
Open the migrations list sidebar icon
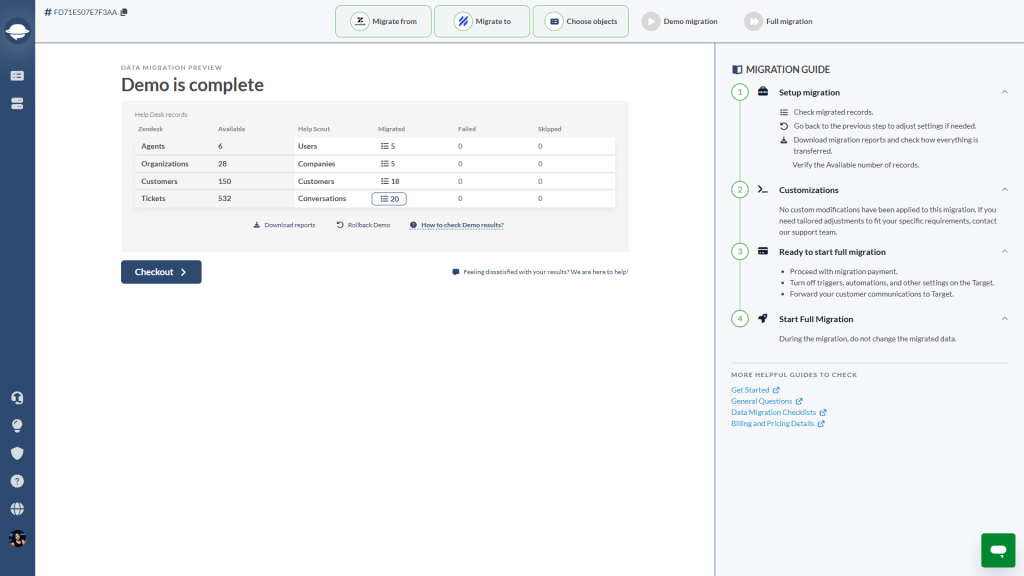coord(17,76)
